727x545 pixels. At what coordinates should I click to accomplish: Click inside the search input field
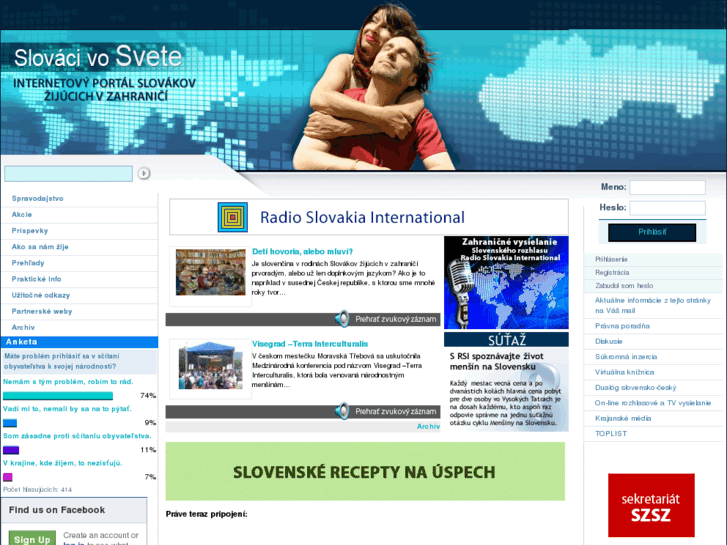point(68,173)
